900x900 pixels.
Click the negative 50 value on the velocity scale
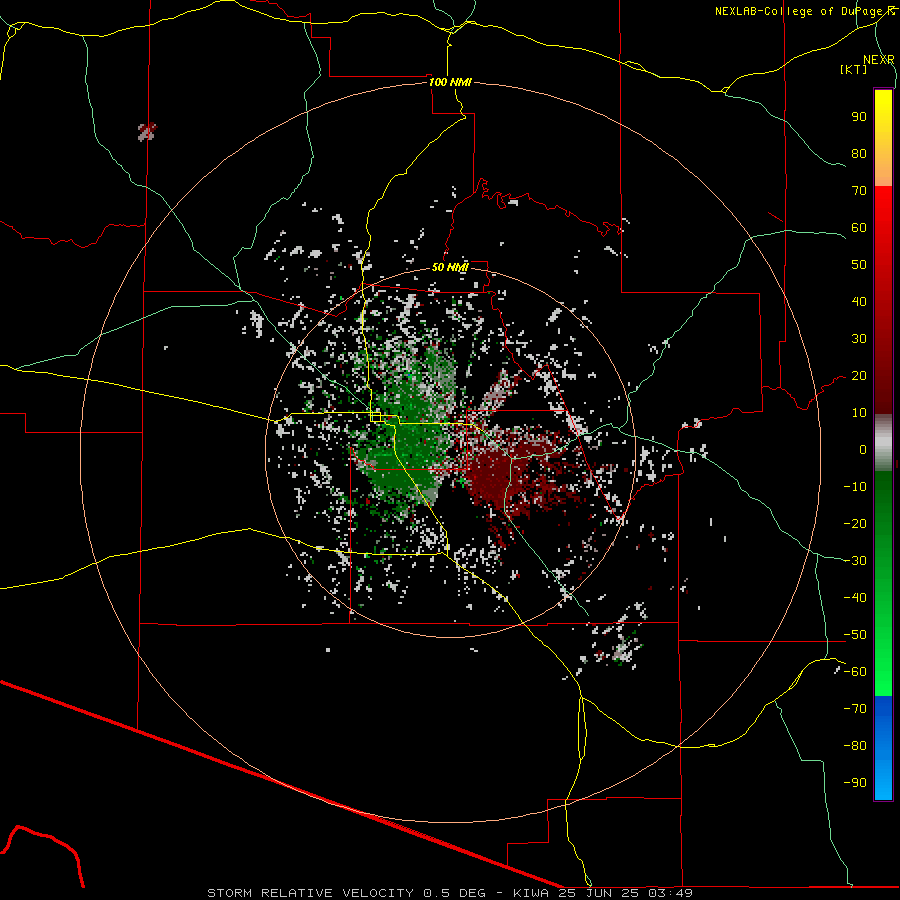tap(855, 635)
